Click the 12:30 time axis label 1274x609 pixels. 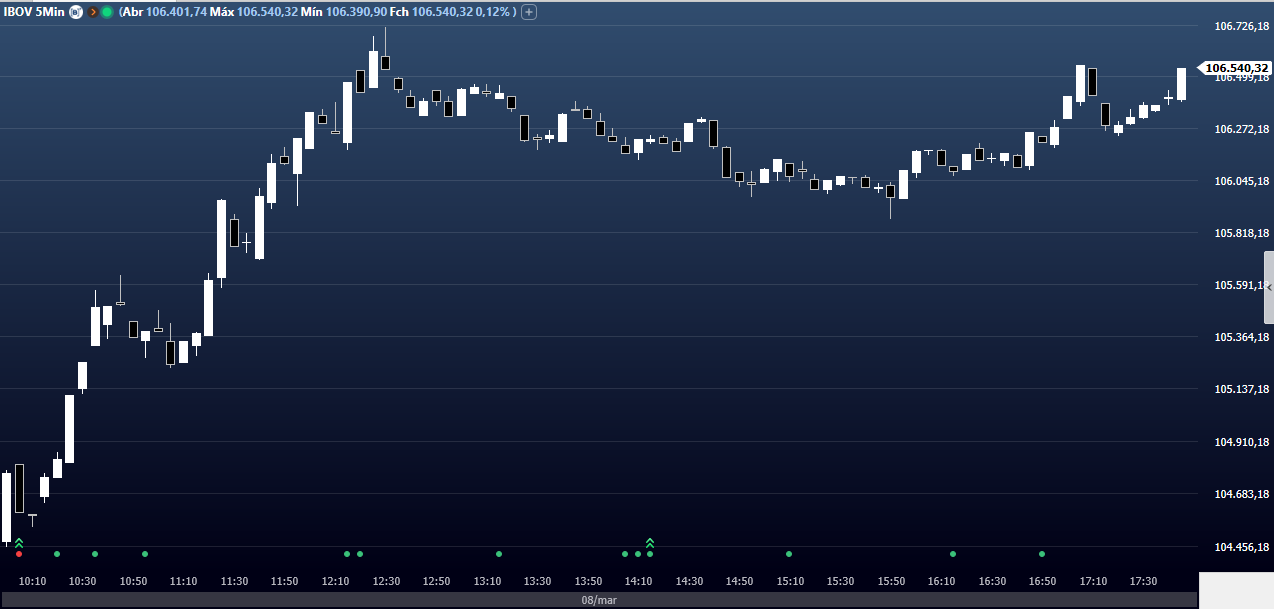click(384, 580)
